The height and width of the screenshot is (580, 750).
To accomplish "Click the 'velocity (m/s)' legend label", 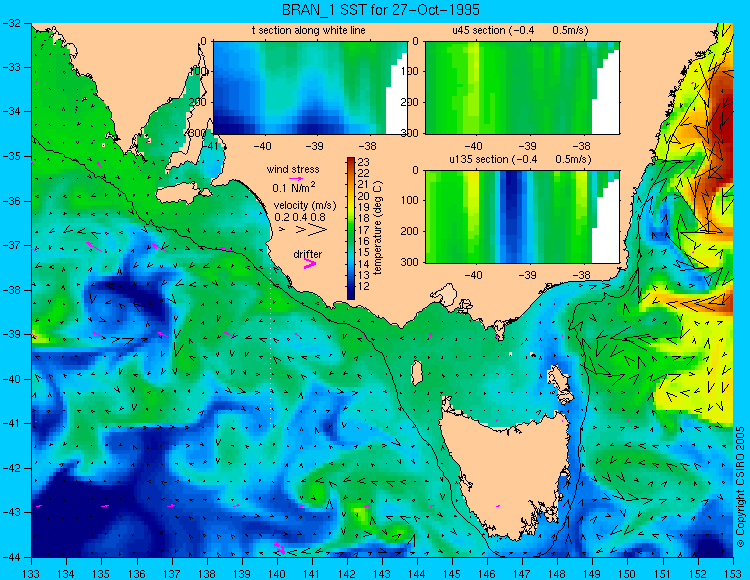I will click(305, 206).
